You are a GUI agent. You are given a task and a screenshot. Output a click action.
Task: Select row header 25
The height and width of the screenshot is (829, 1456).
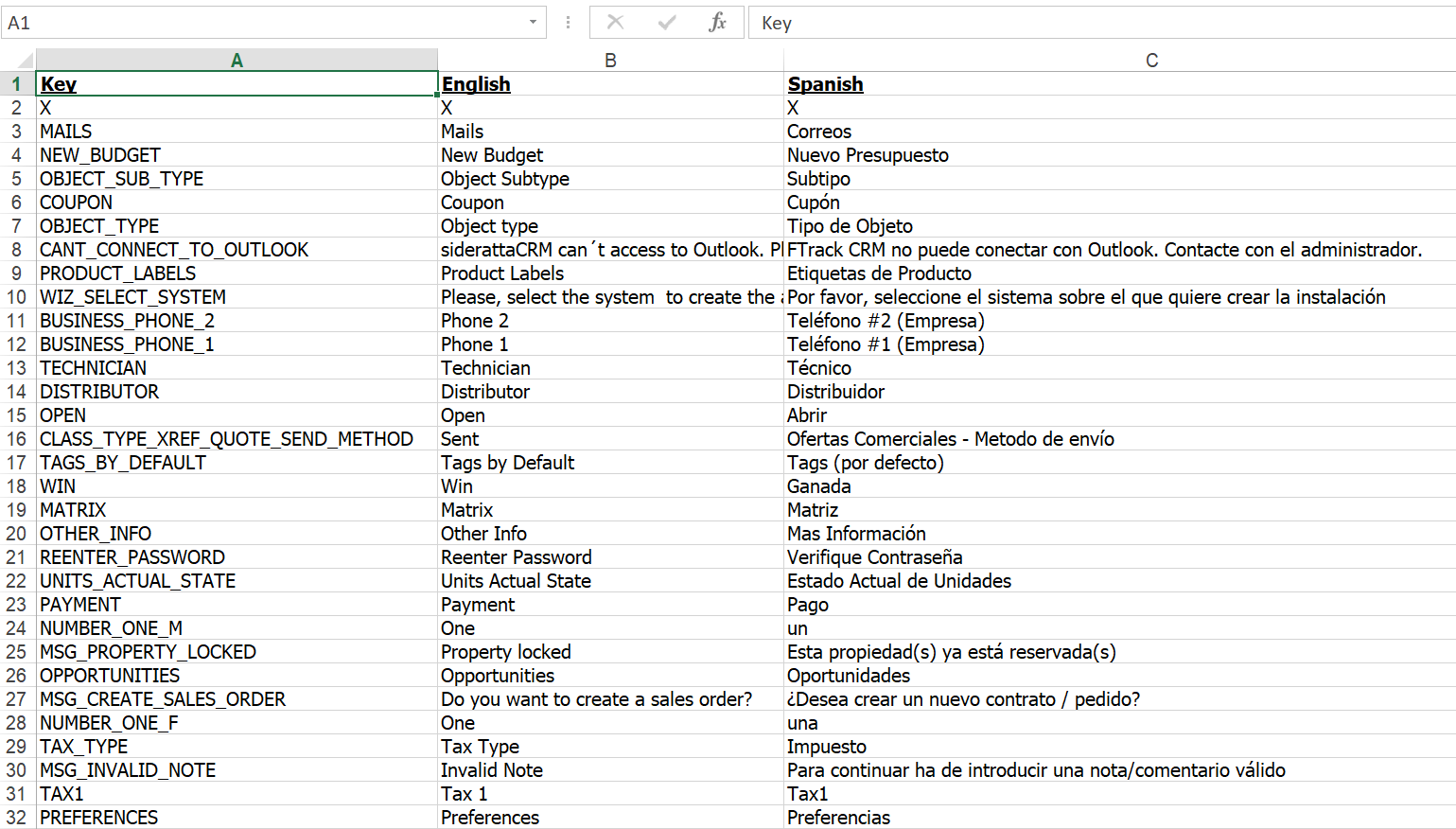coord(17,652)
